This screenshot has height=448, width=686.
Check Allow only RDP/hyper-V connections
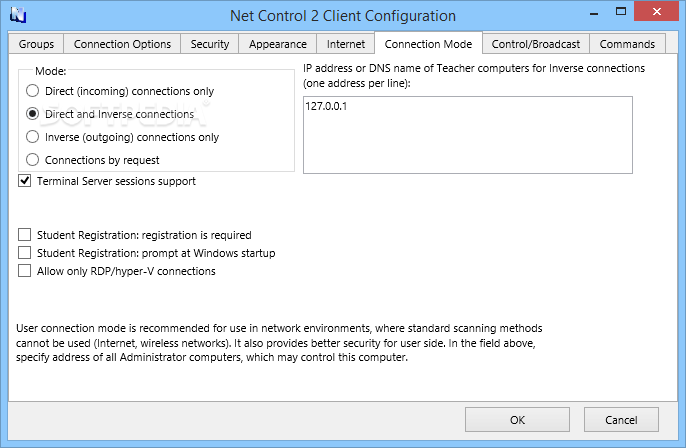[x=24, y=271]
